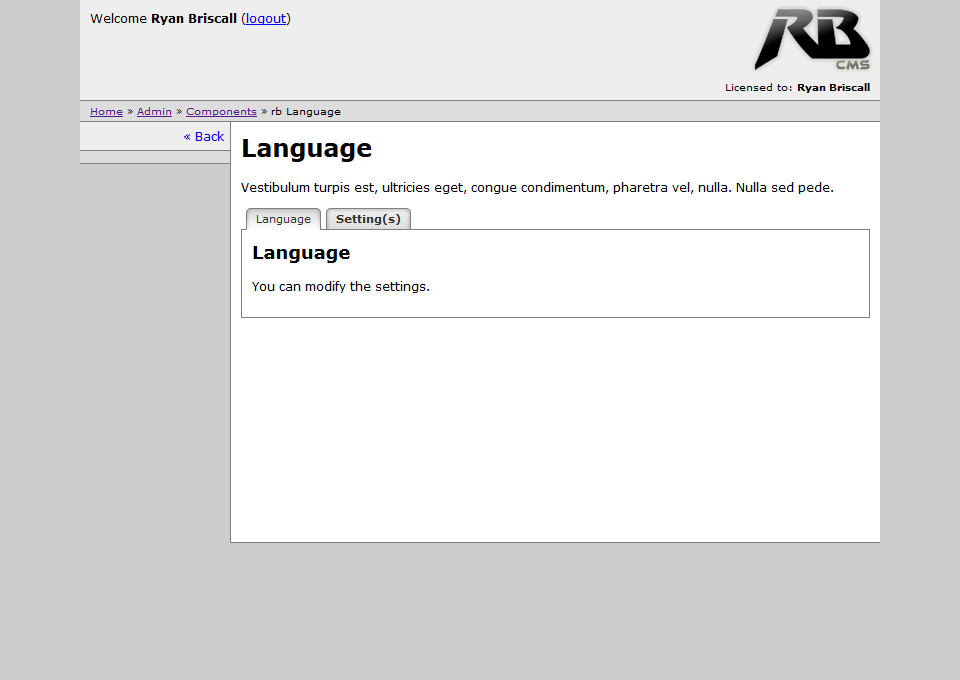Switch to the Setting(s) tab

click(368, 219)
